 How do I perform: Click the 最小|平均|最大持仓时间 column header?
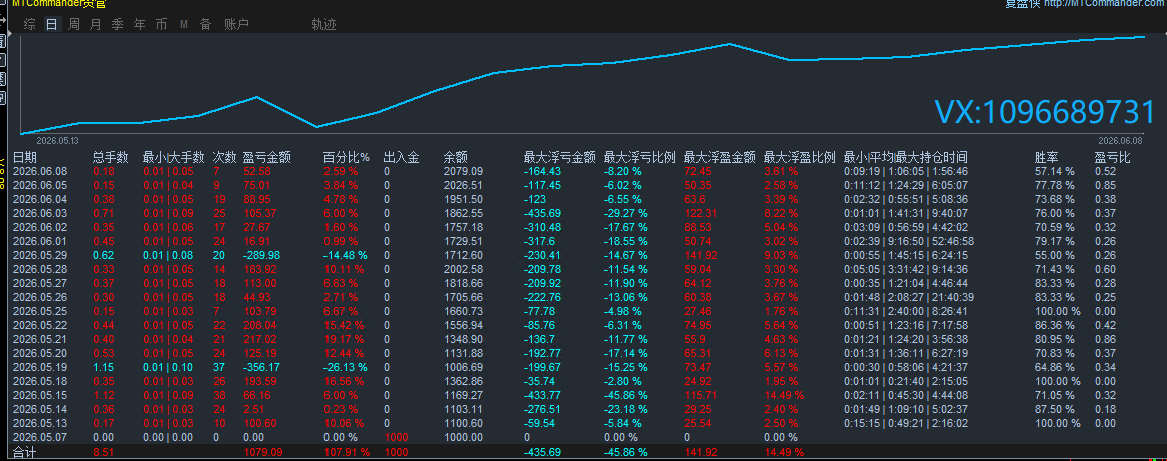(906, 157)
